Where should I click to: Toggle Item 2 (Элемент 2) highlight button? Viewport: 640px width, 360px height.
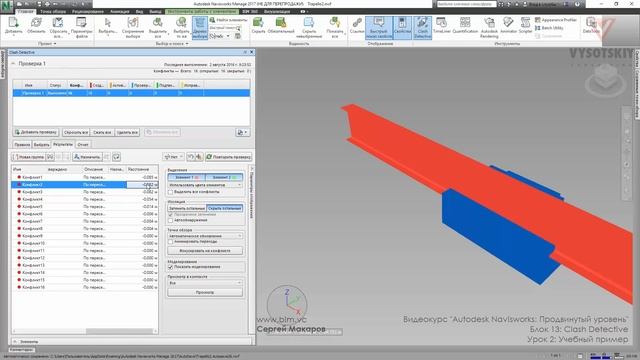(x=224, y=177)
